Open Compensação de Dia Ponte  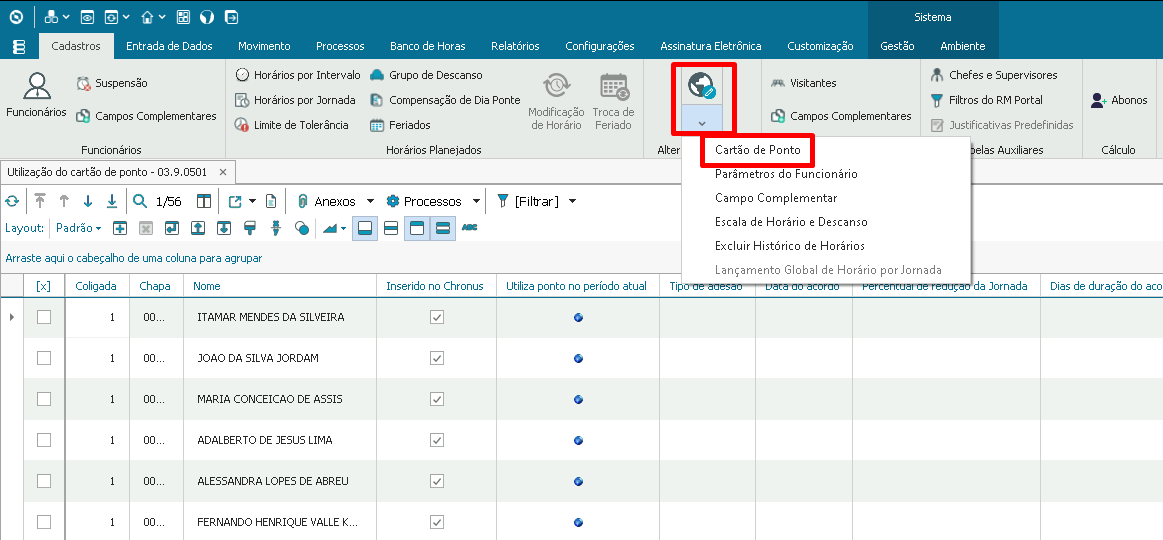[x=445, y=100]
